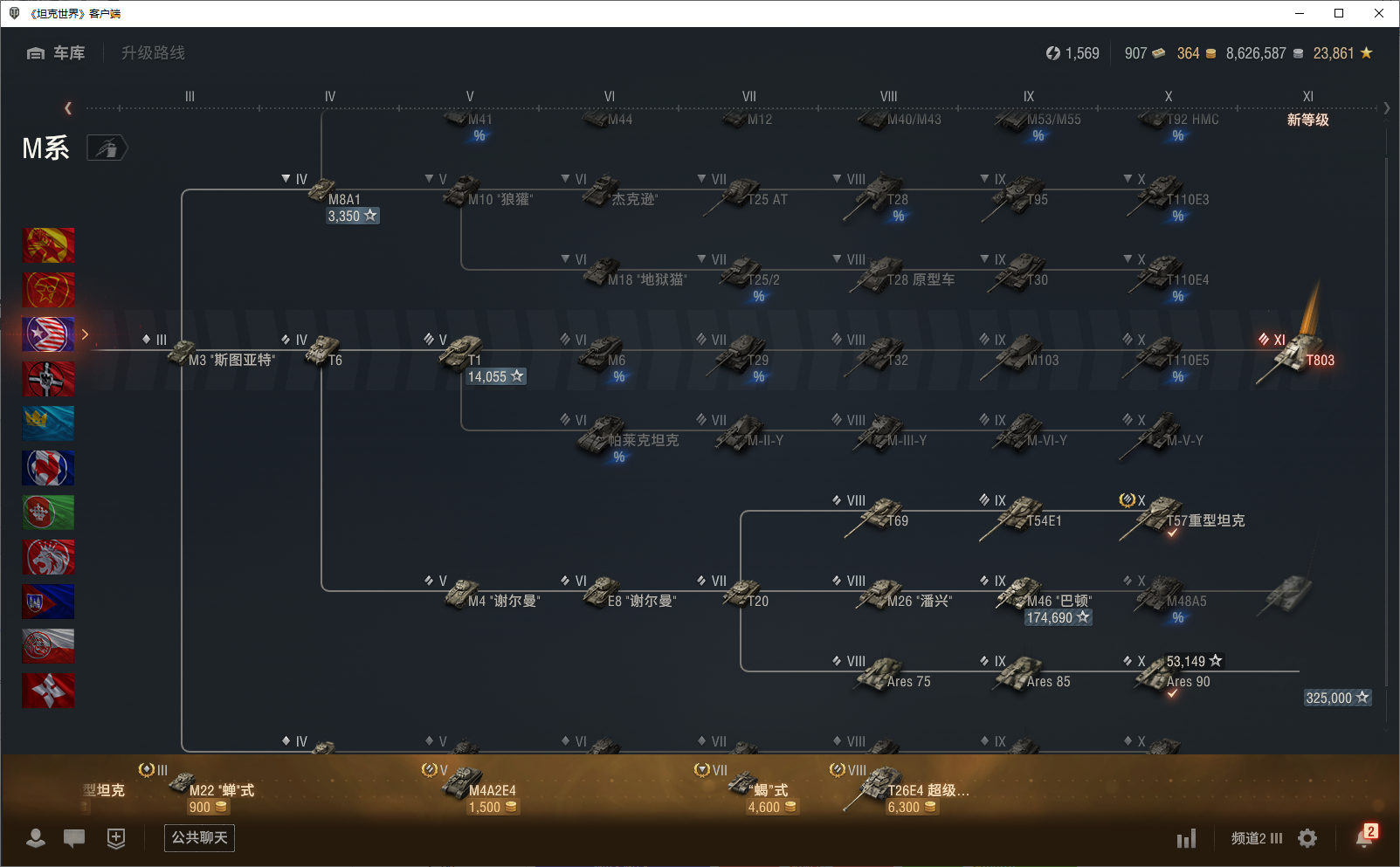Open the contacts list person icon

coord(36,838)
